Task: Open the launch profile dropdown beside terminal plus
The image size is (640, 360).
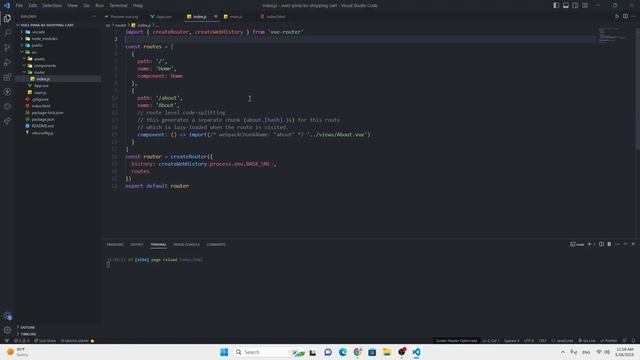Action: click(594, 244)
